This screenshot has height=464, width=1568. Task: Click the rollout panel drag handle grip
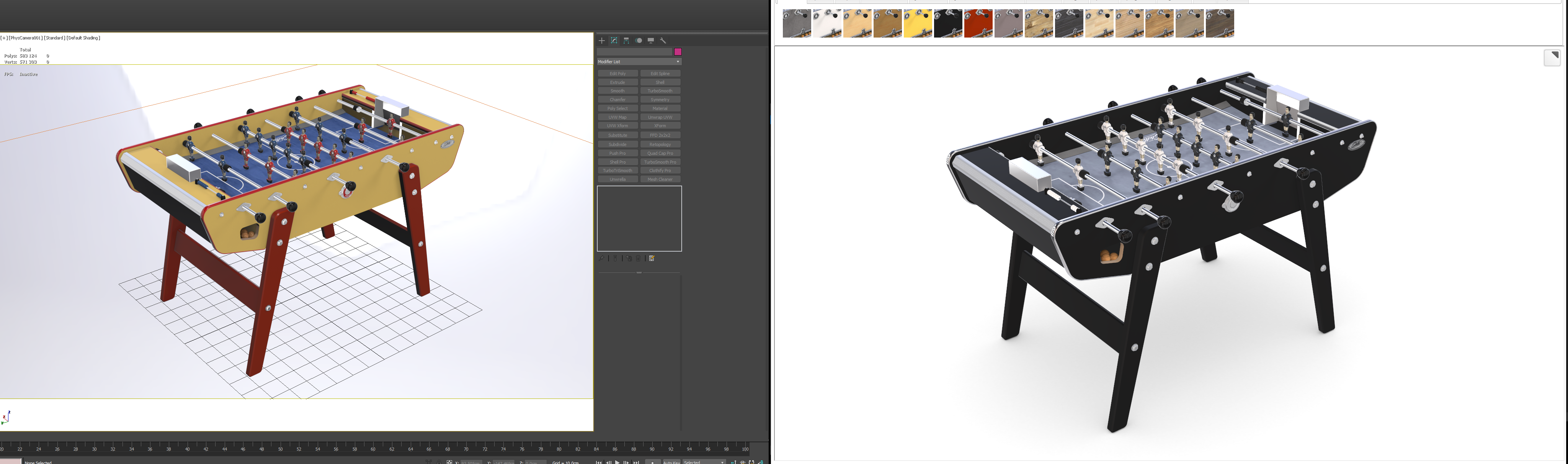pos(639,272)
